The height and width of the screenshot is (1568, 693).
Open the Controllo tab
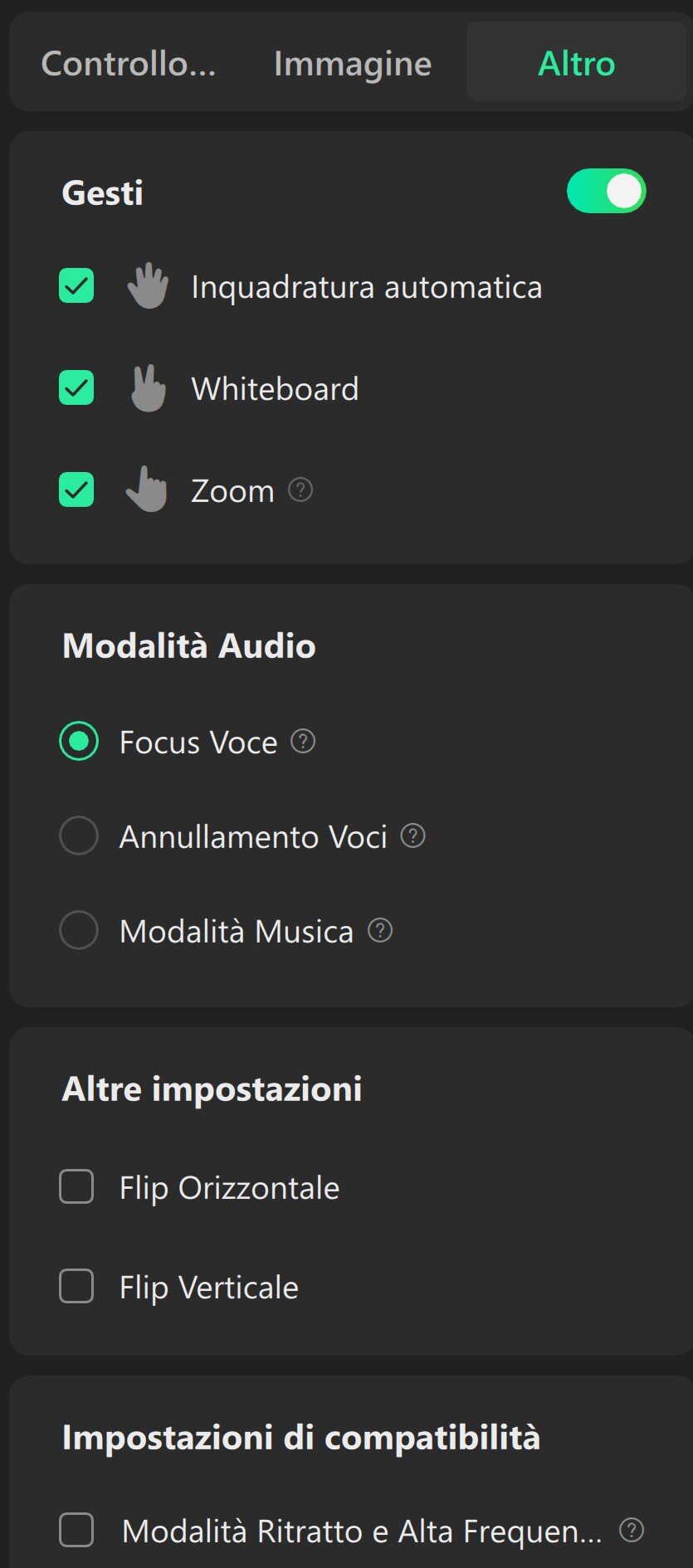coord(129,64)
